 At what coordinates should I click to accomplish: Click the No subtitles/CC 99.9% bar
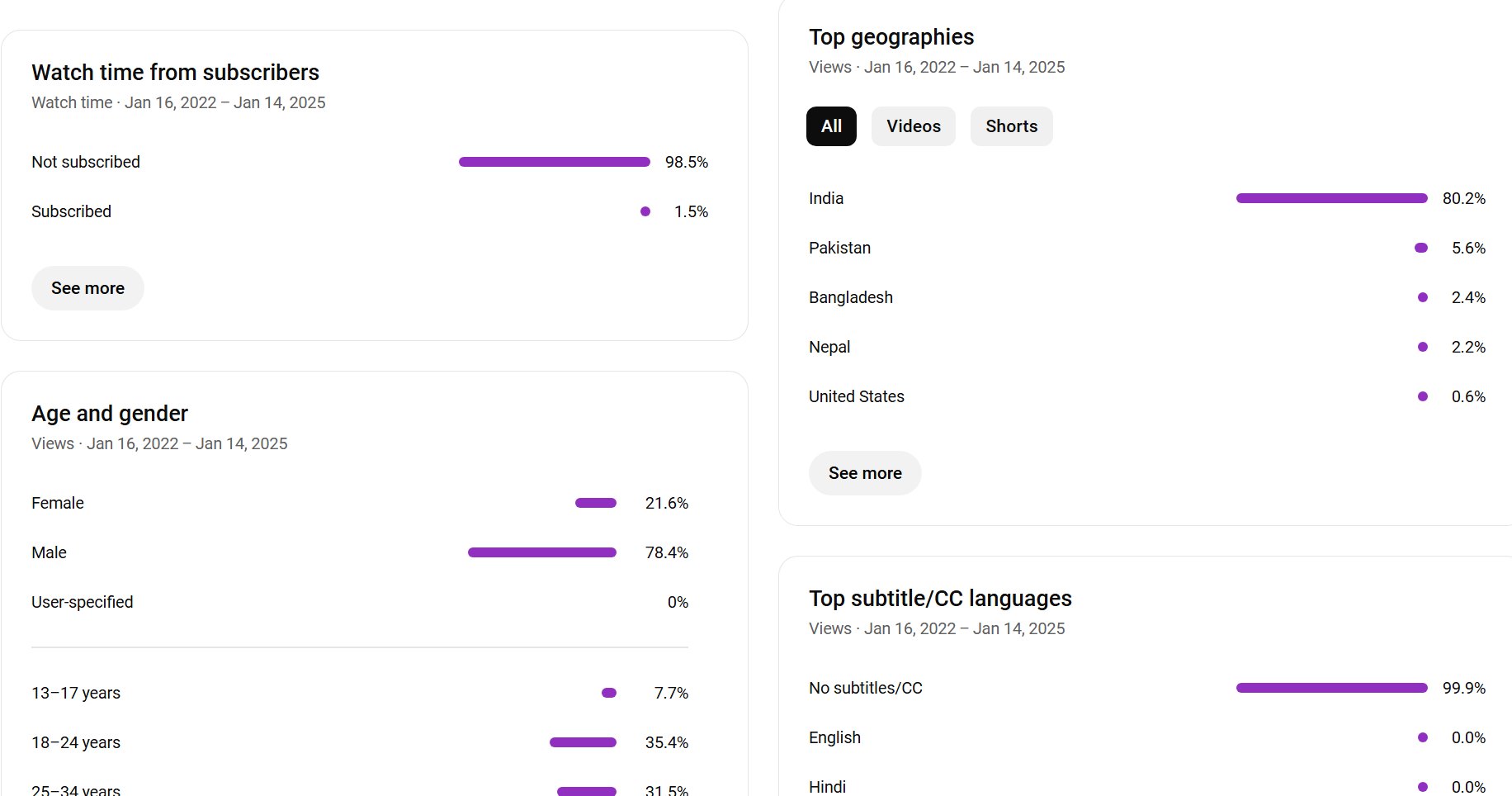[x=1332, y=688]
